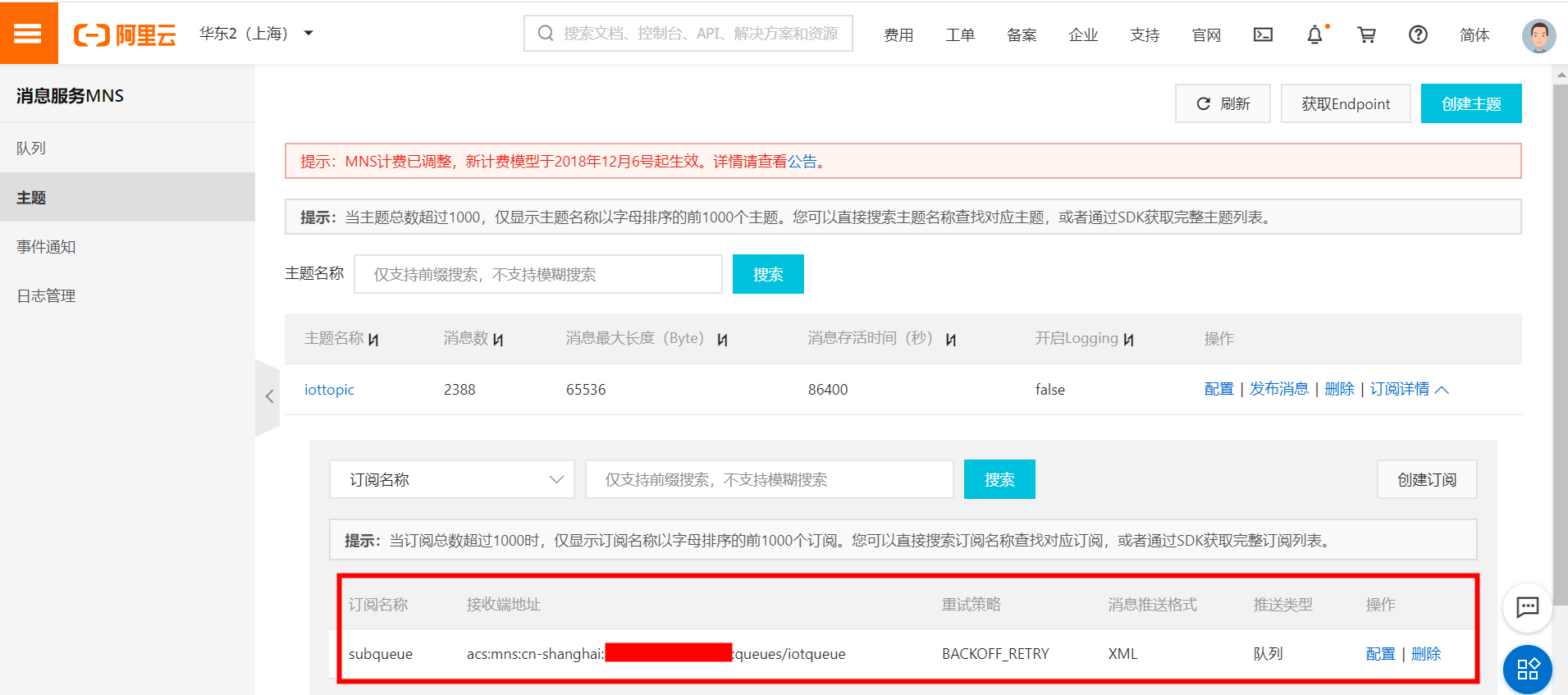The image size is (1568, 695).
Task: Click the 获取Endpoint button
Action: click(x=1346, y=103)
